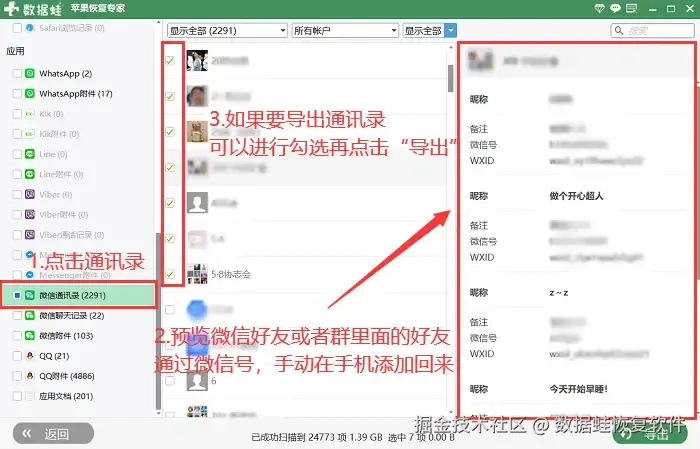Open the chat feedback bubble icon
The height and width of the screenshot is (449, 700).
[x=615, y=8]
